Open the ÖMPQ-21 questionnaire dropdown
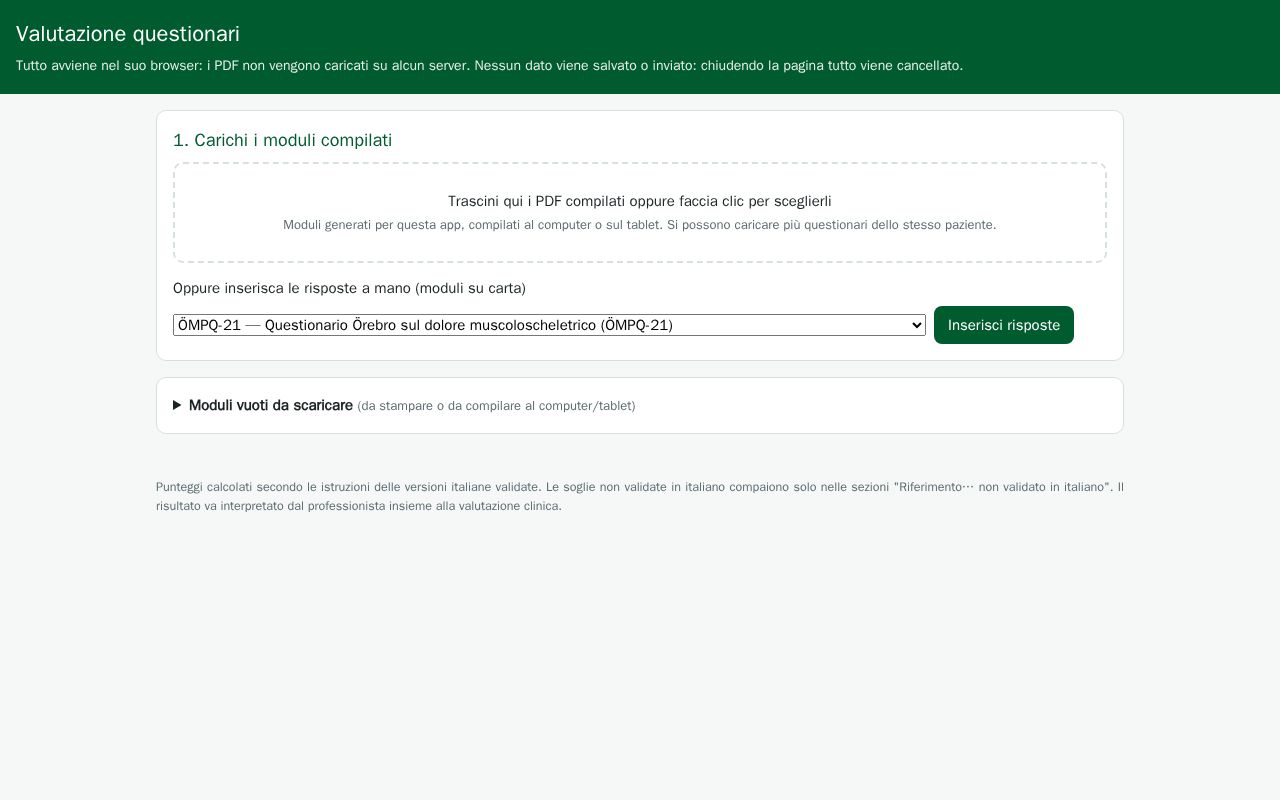Image resolution: width=1280 pixels, height=800 pixels. pyautogui.click(x=549, y=325)
